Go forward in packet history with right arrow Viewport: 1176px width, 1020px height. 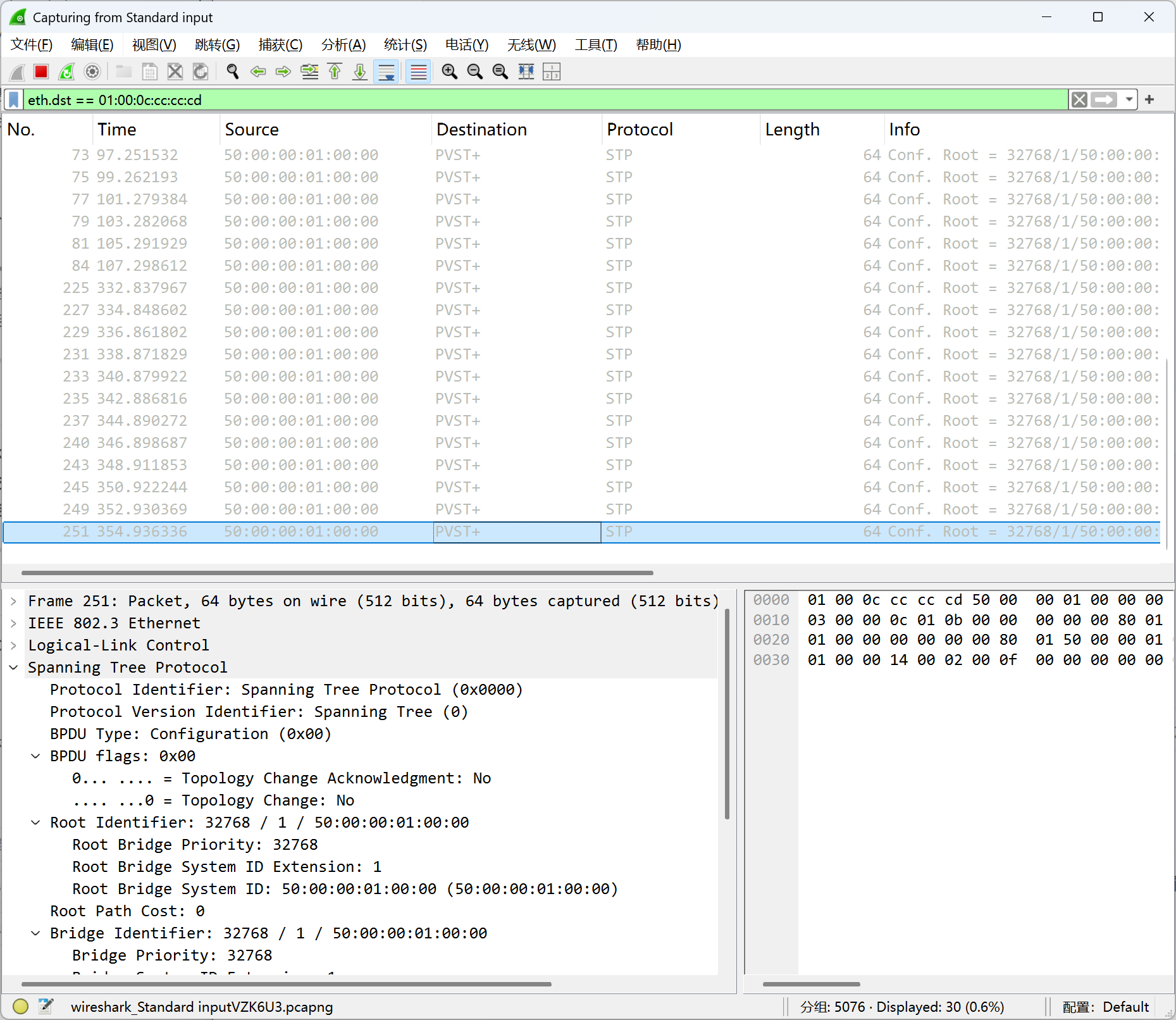(x=283, y=72)
